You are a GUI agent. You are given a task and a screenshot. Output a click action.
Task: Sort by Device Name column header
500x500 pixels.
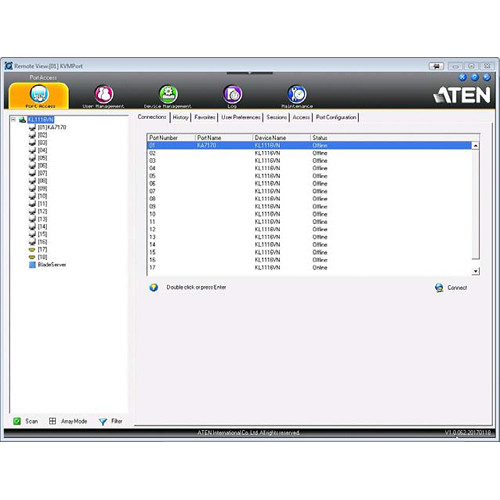(x=282, y=138)
